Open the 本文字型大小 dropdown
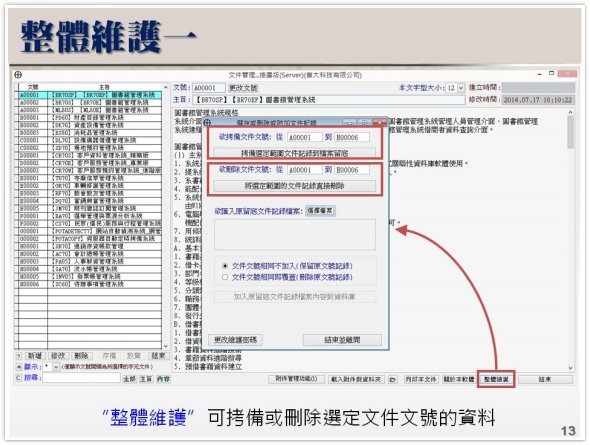 tap(461, 88)
